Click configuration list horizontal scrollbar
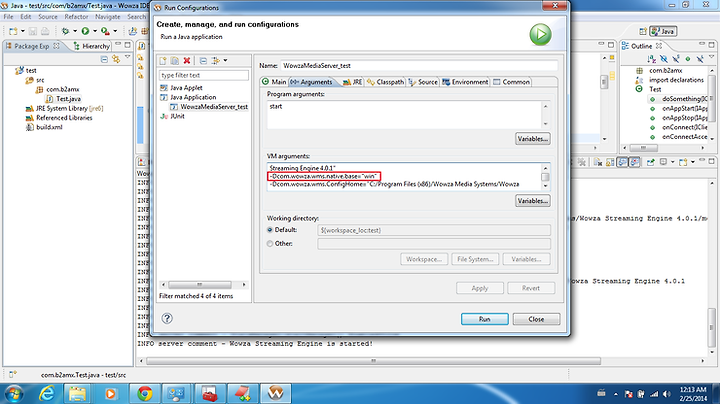This screenshot has width=720, height=404. pyautogui.click(x=200, y=285)
